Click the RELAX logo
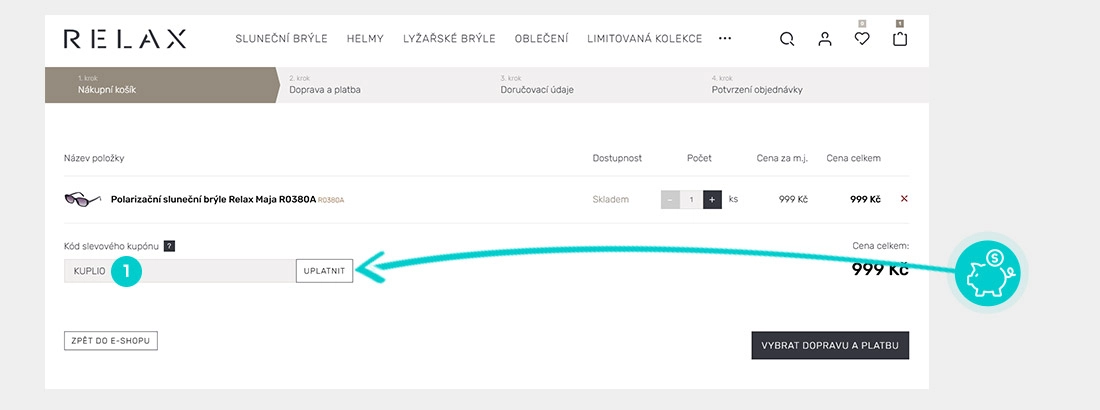Image resolution: width=1100 pixels, height=410 pixels. 125,39
